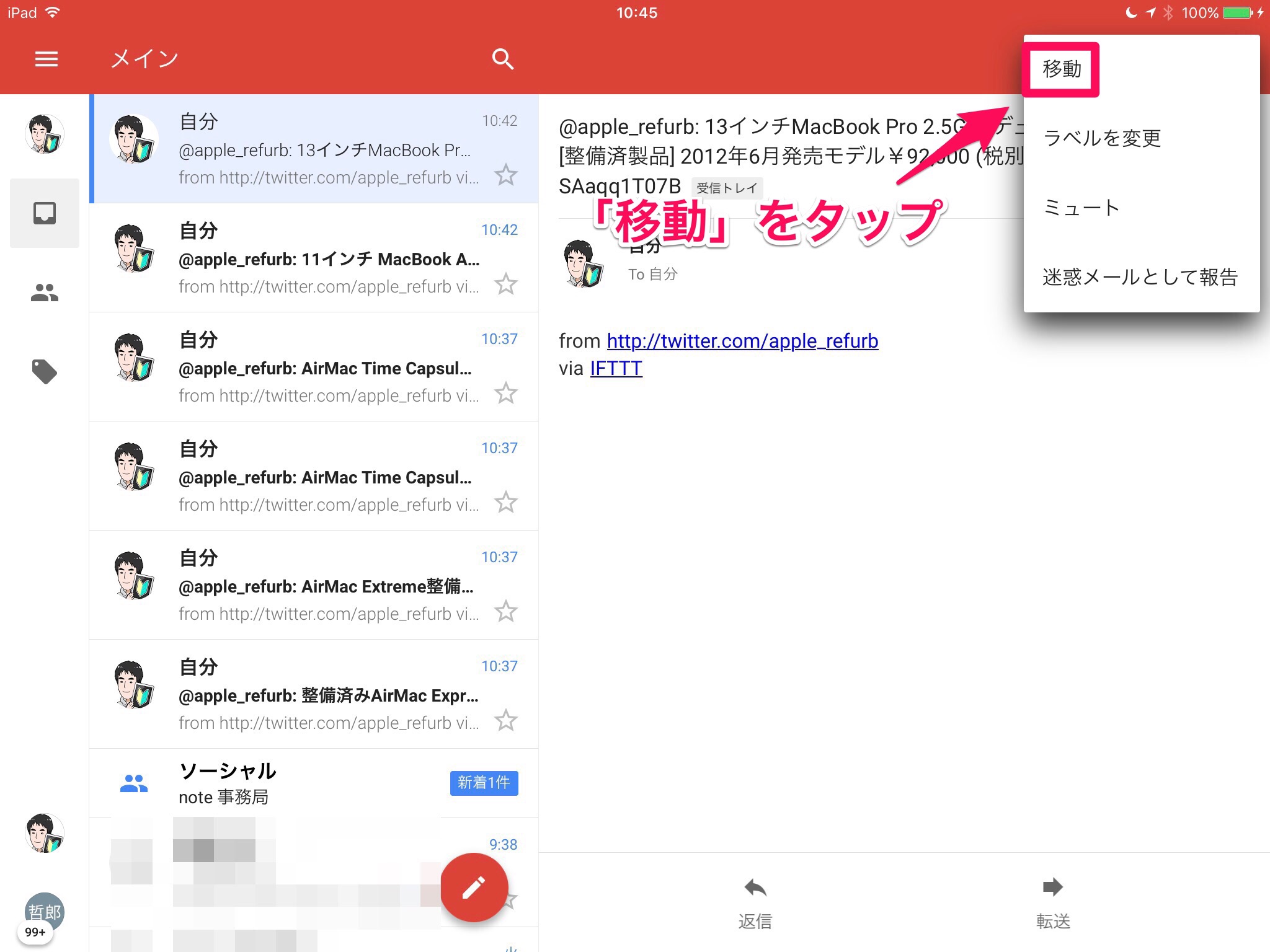
Task: Tap the メイン title in header
Action: (144, 59)
